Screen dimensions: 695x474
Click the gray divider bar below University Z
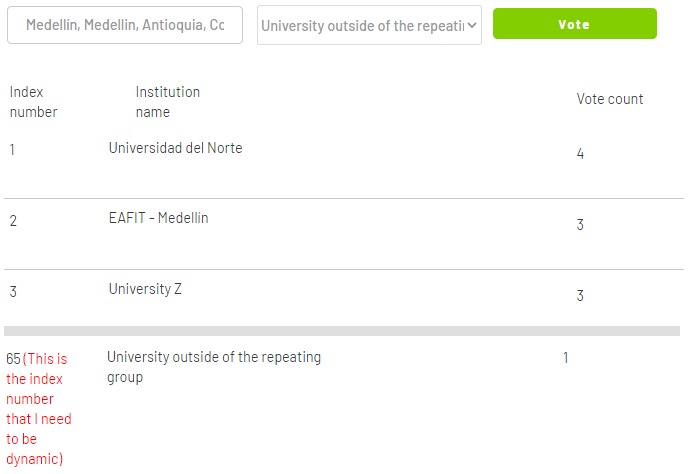(341, 330)
